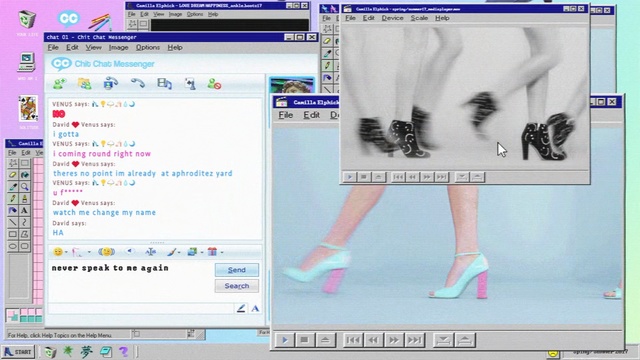Open Image menu in Chit Chat Messenger
Image resolution: width=640 pixels, height=360 pixels.
(118, 47)
